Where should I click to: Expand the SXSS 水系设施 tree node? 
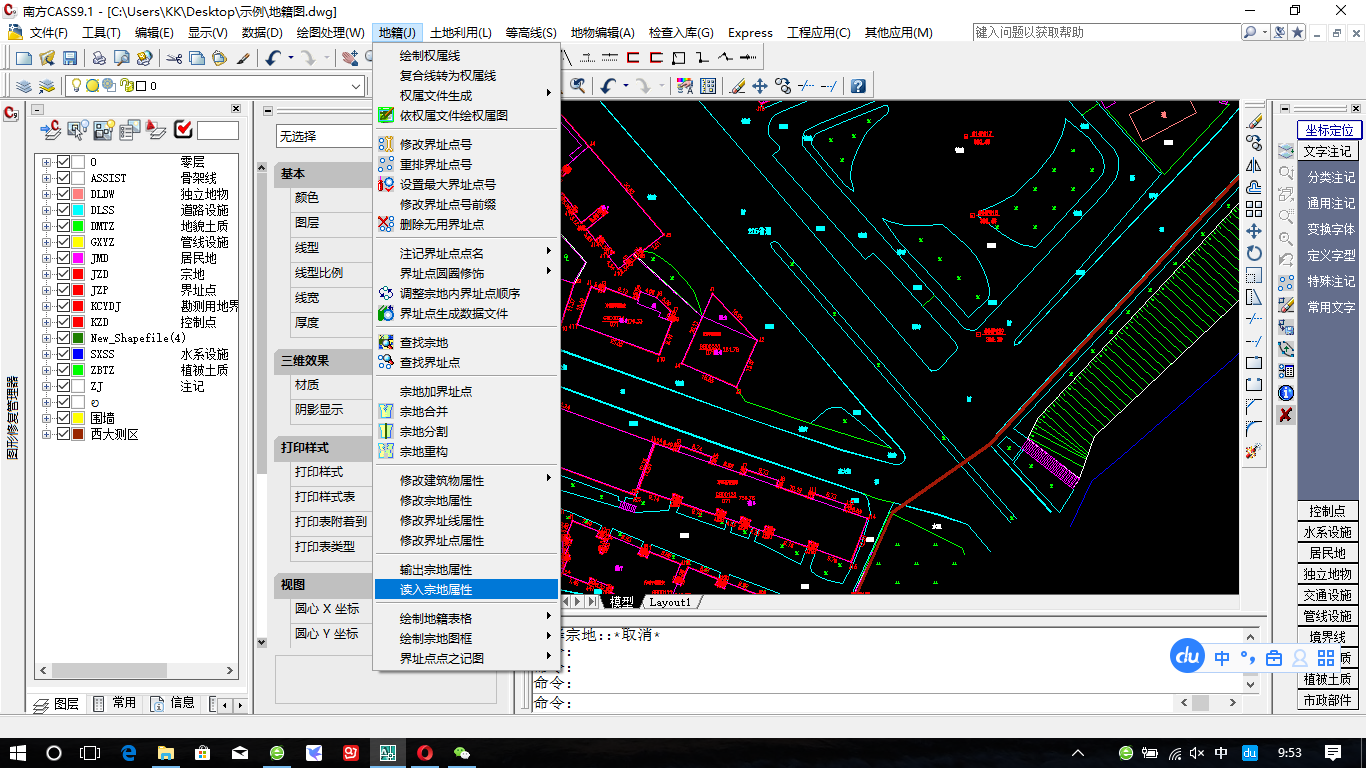point(47,354)
